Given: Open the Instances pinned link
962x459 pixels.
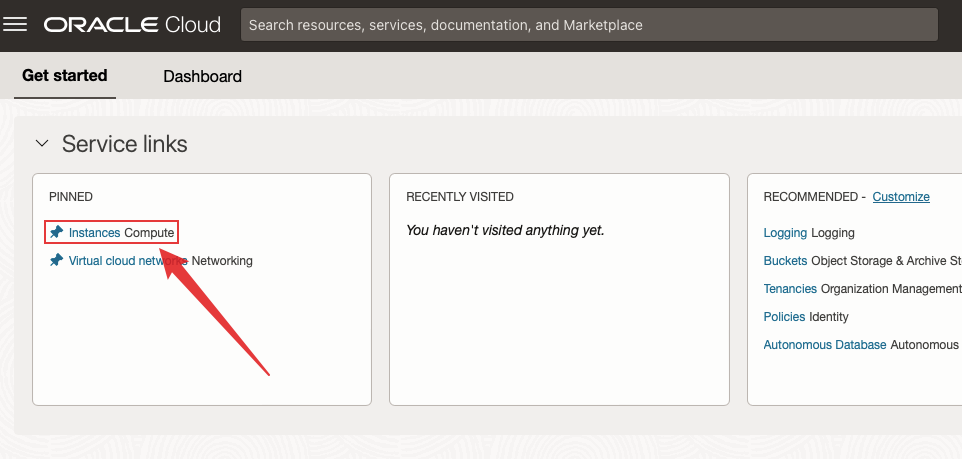Looking at the screenshot, I should coord(94,232).
